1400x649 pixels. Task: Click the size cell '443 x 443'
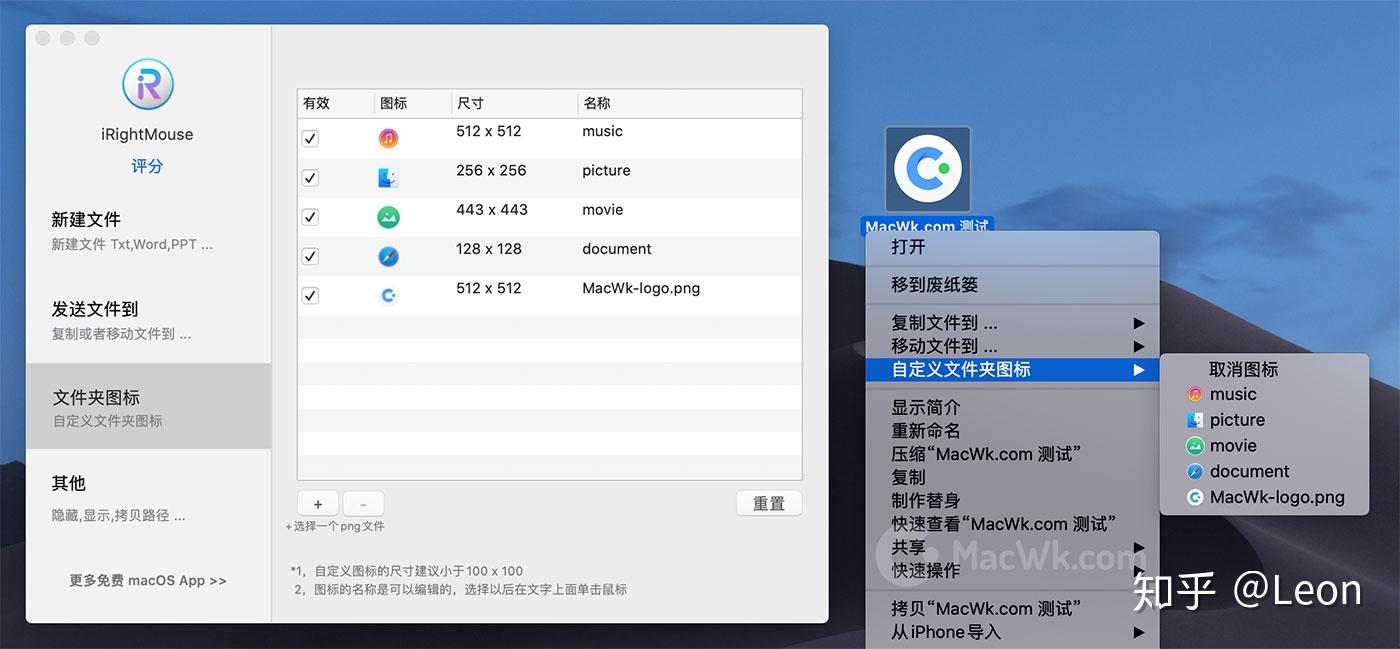click(491, 209)
